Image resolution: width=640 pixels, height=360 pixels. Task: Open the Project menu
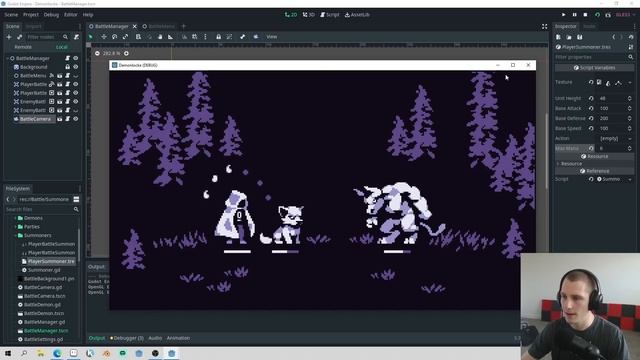31,15
